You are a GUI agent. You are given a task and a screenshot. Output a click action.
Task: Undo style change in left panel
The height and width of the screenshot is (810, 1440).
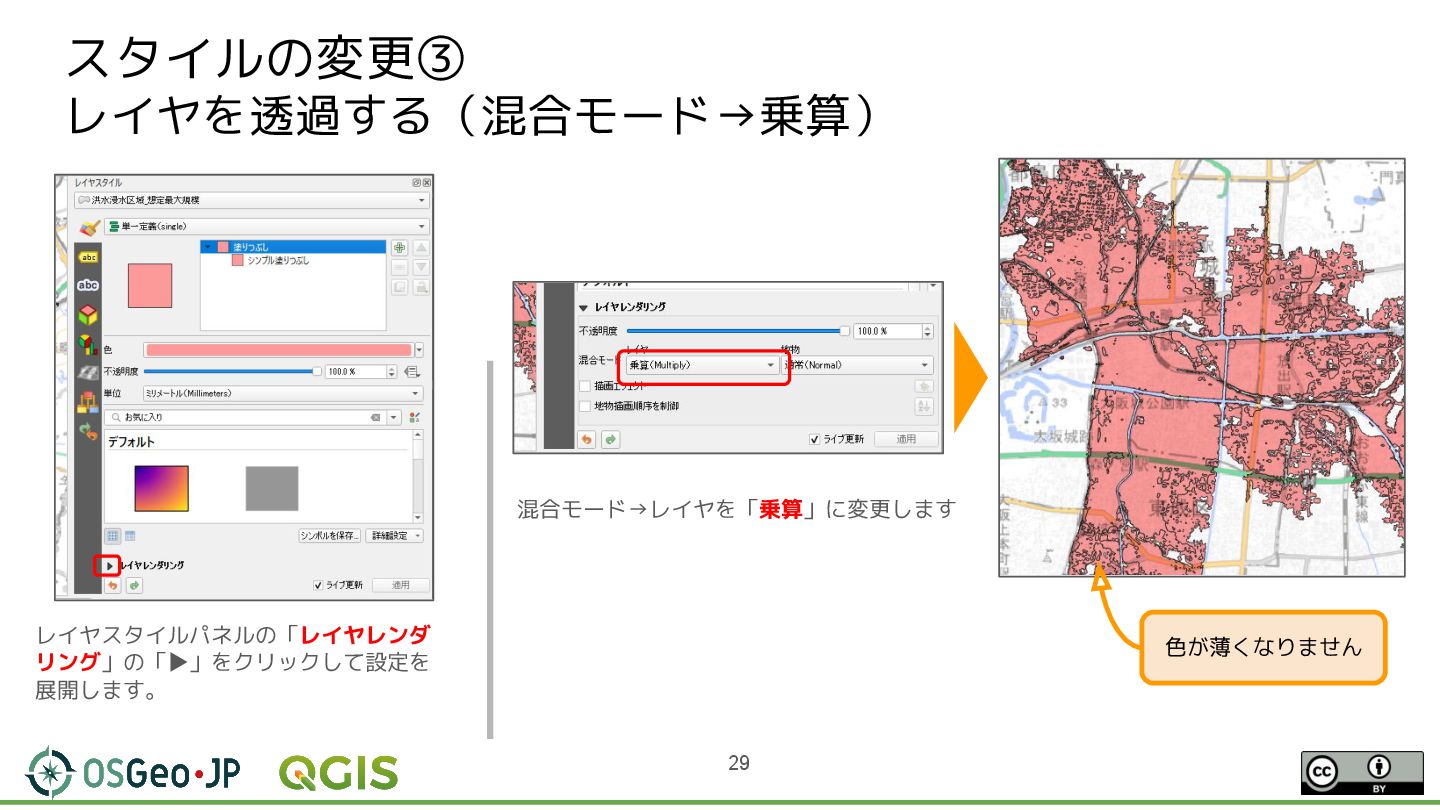coord(113,586)
